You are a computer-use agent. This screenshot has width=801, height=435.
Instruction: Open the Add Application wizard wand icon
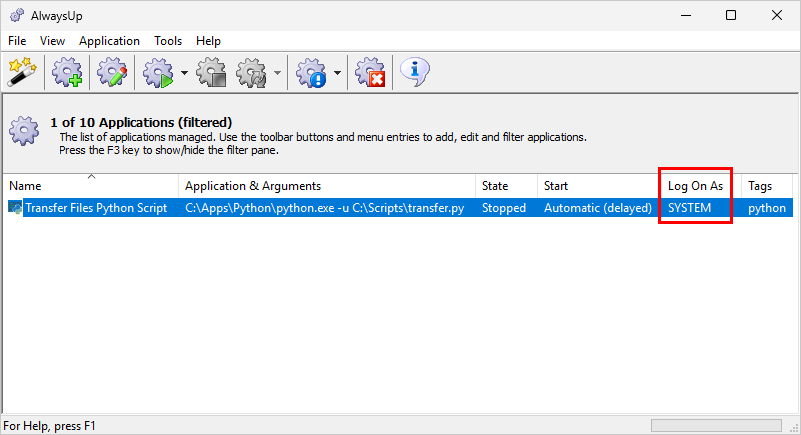click(x=22, y=72)
